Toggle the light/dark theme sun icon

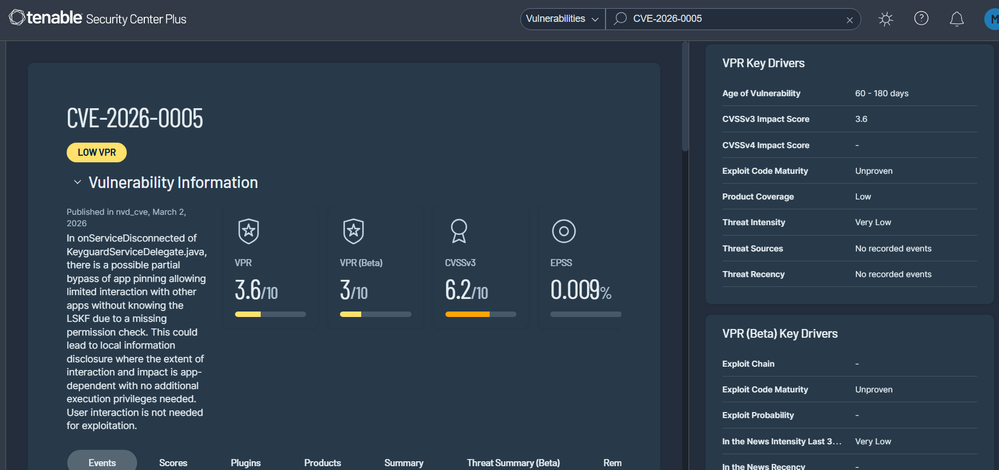click(886, 19)
